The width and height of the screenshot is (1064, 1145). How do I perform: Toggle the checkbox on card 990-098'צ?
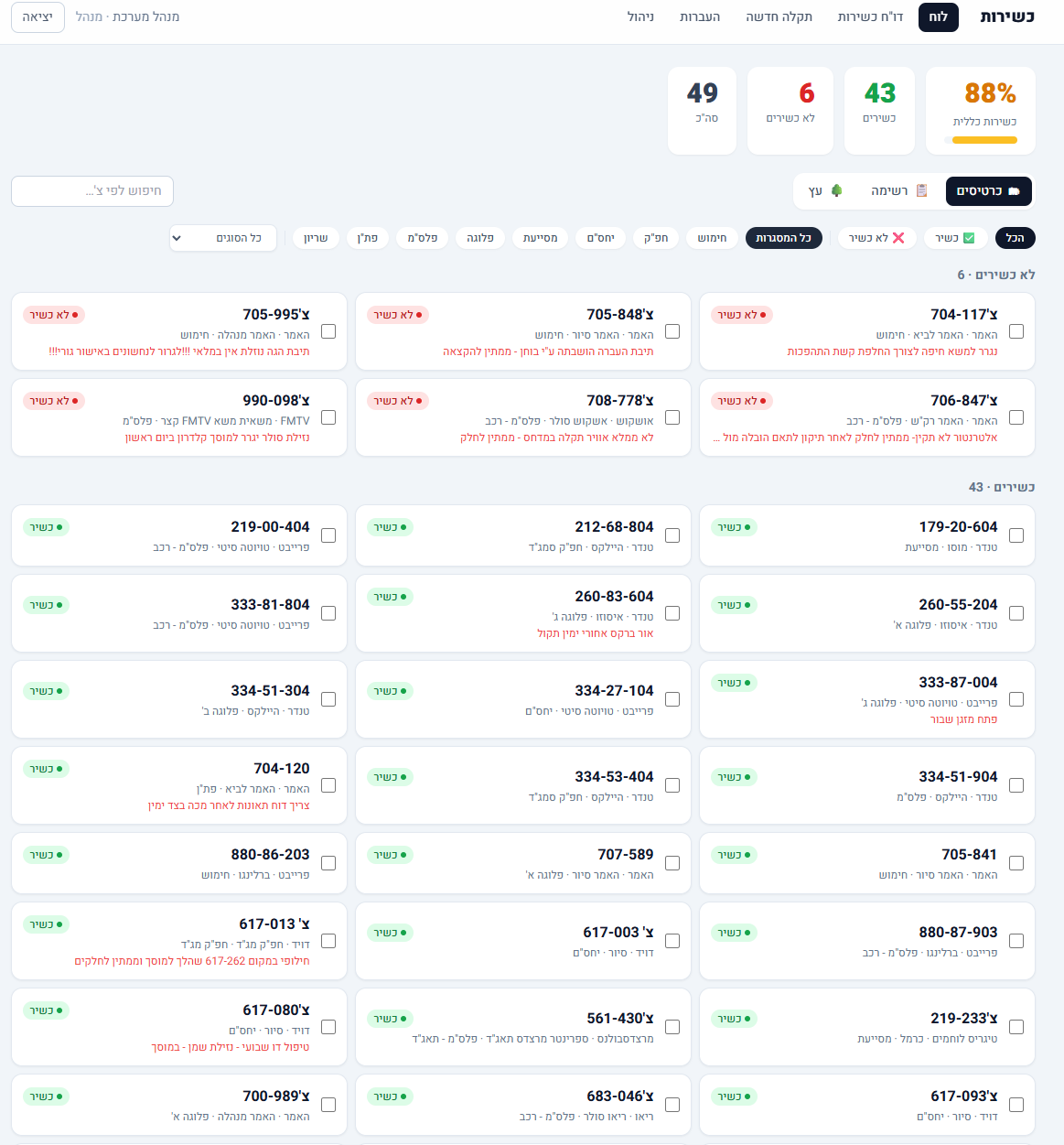tap(328, 417)
